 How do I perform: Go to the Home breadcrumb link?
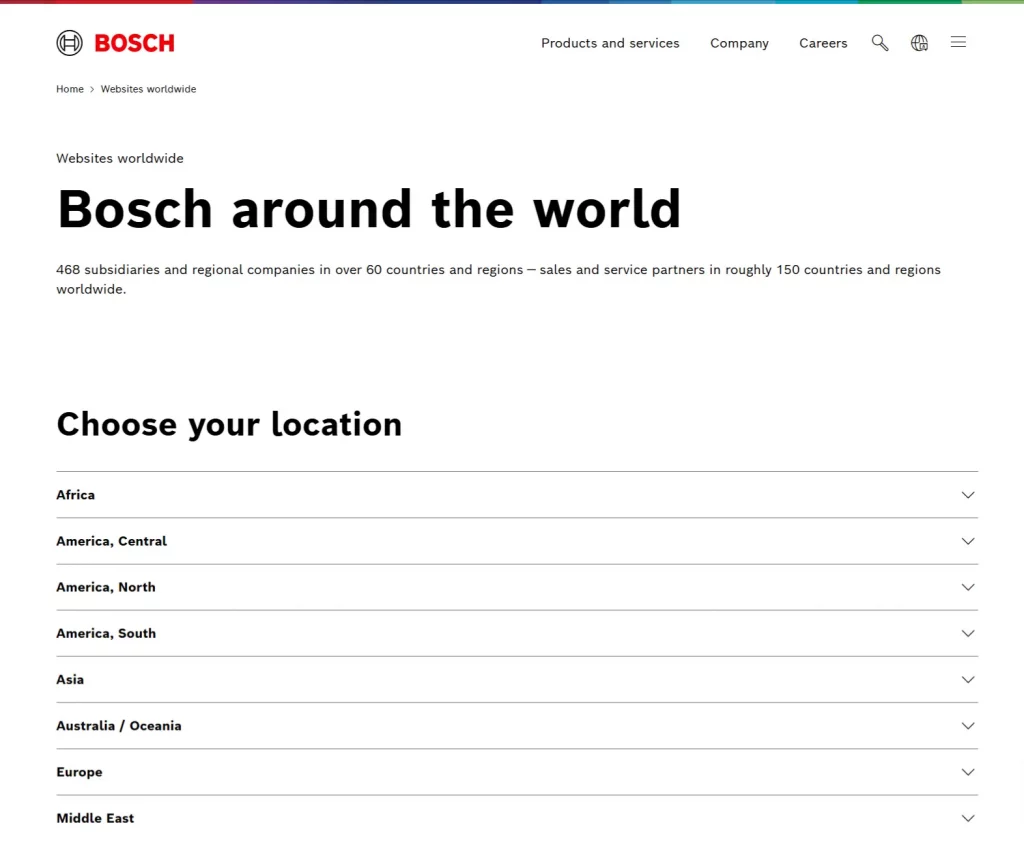(x=70, y=89)
